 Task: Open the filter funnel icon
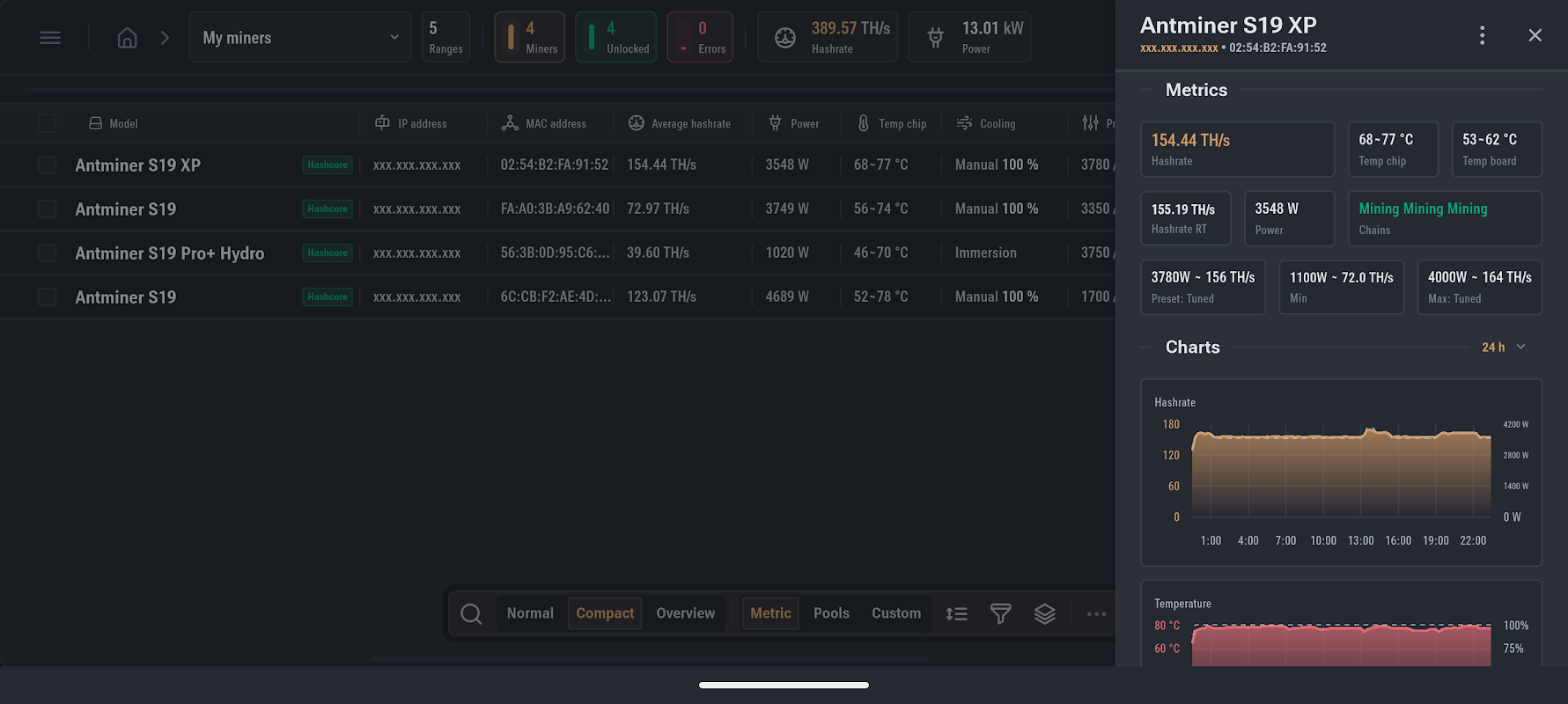click(x=1001, y=613)
